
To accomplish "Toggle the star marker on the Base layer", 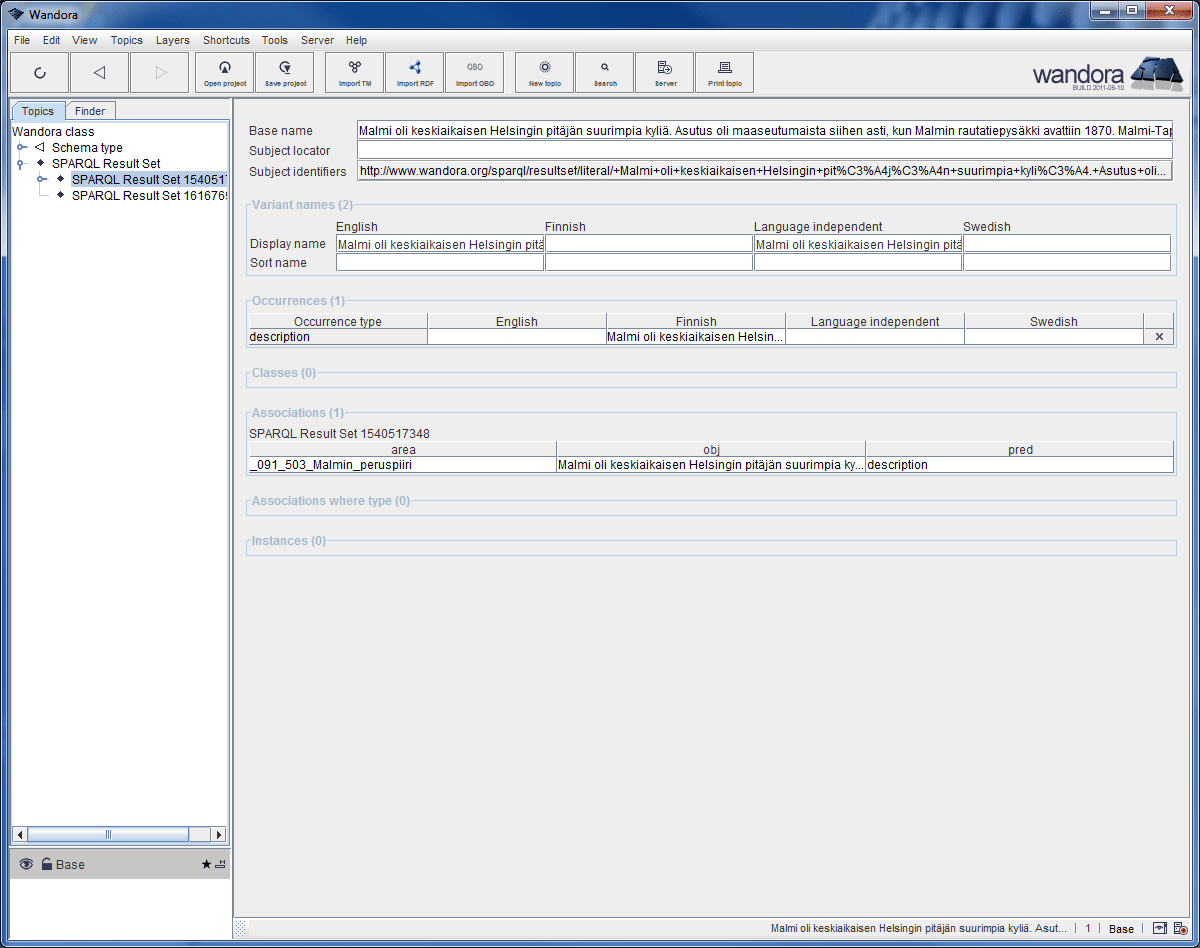I will coord(207,864).
